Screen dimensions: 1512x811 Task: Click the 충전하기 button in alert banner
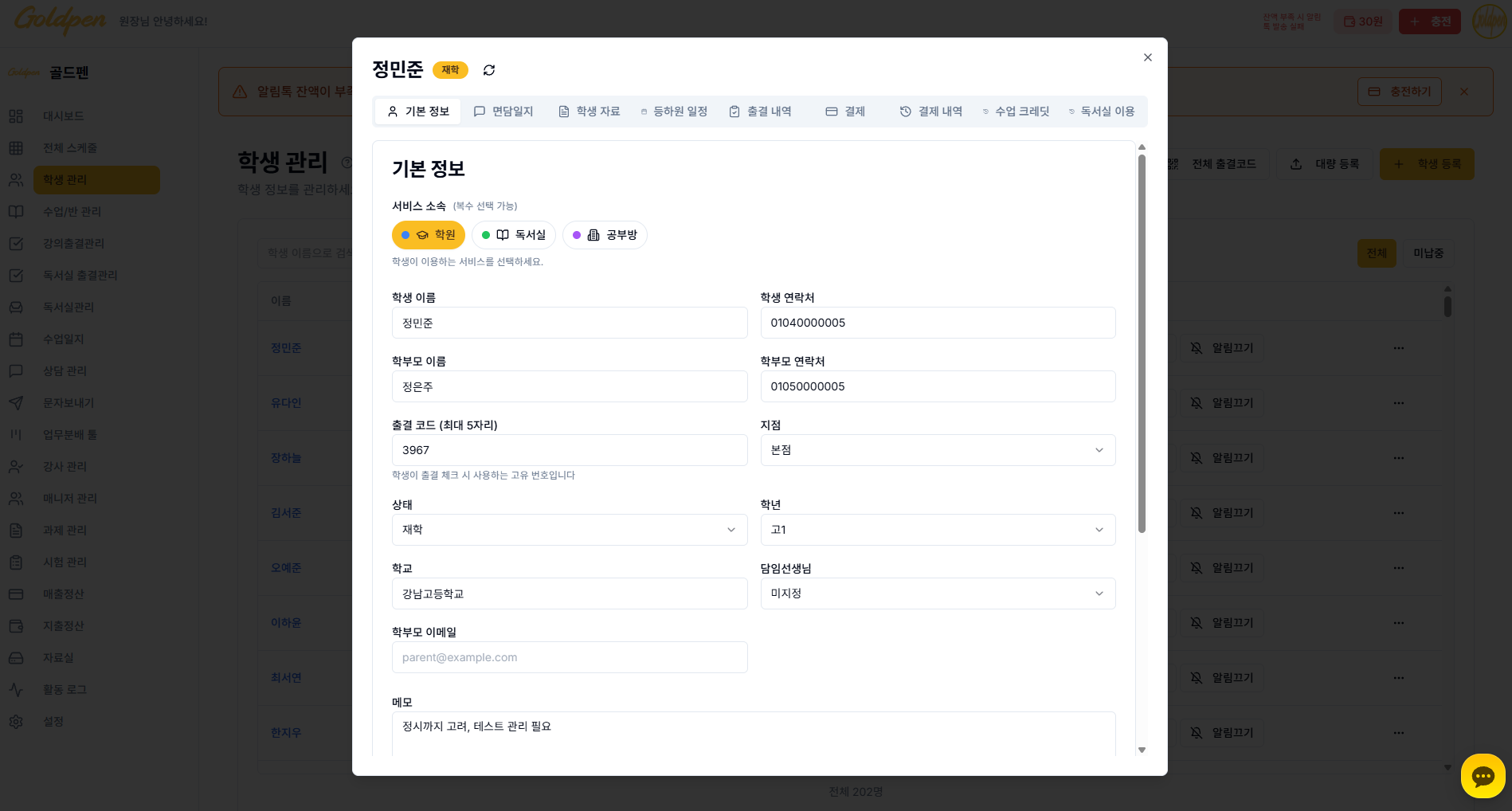click(1399, 92)
